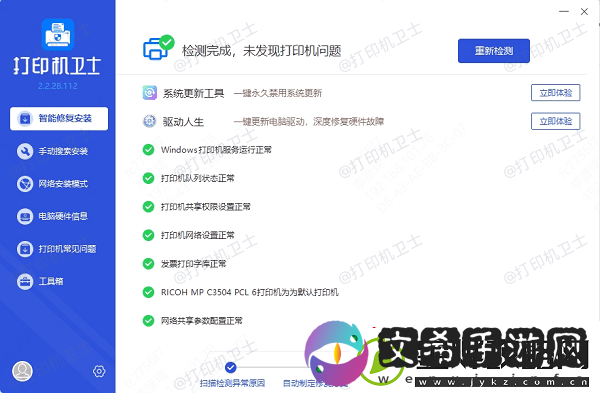
Task: Minimize the 打印机卫士 window
Action: click(x=564, y=11)
